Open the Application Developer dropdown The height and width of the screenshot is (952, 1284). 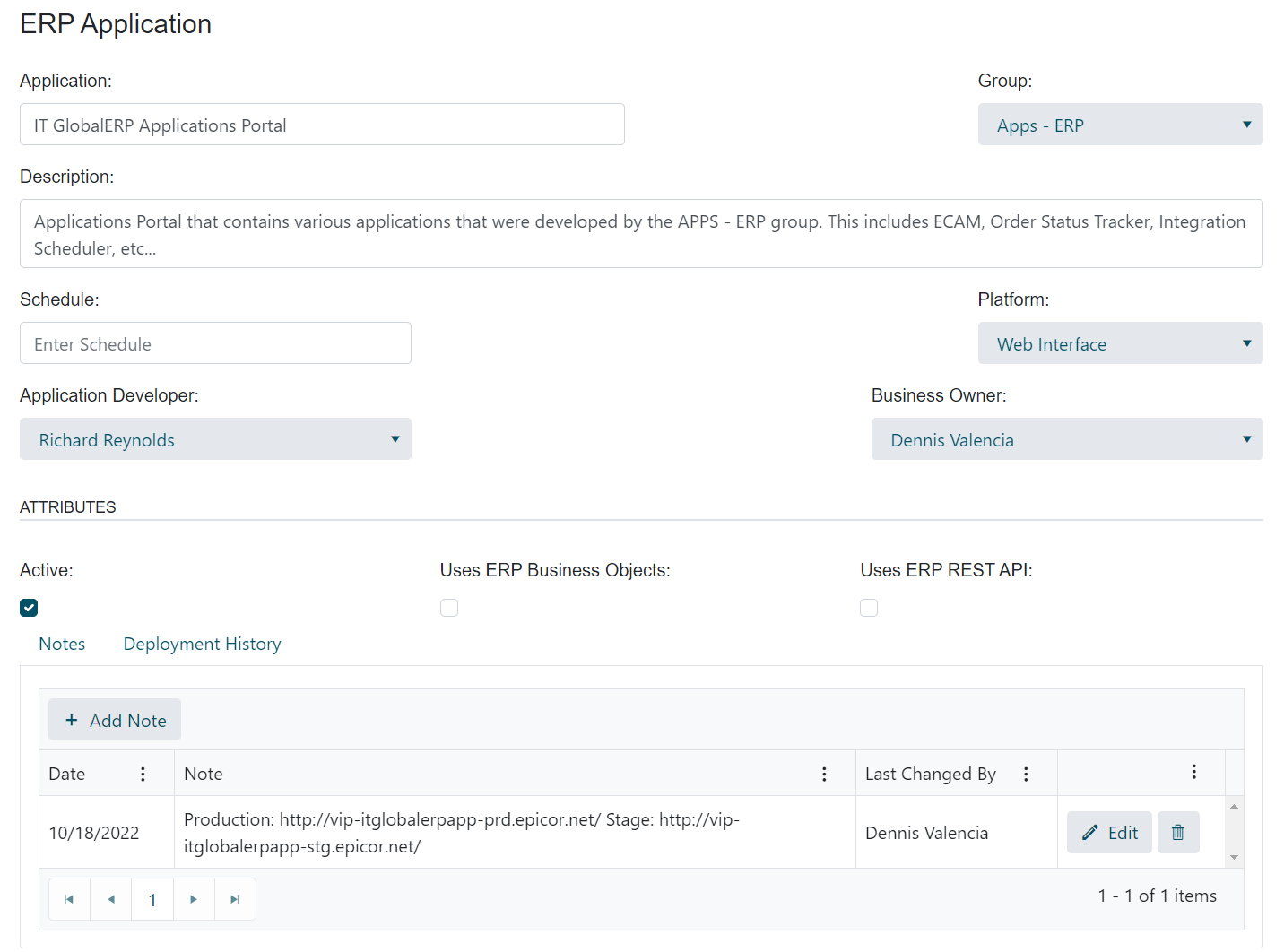pyautogui.click(x=215, y=439)
